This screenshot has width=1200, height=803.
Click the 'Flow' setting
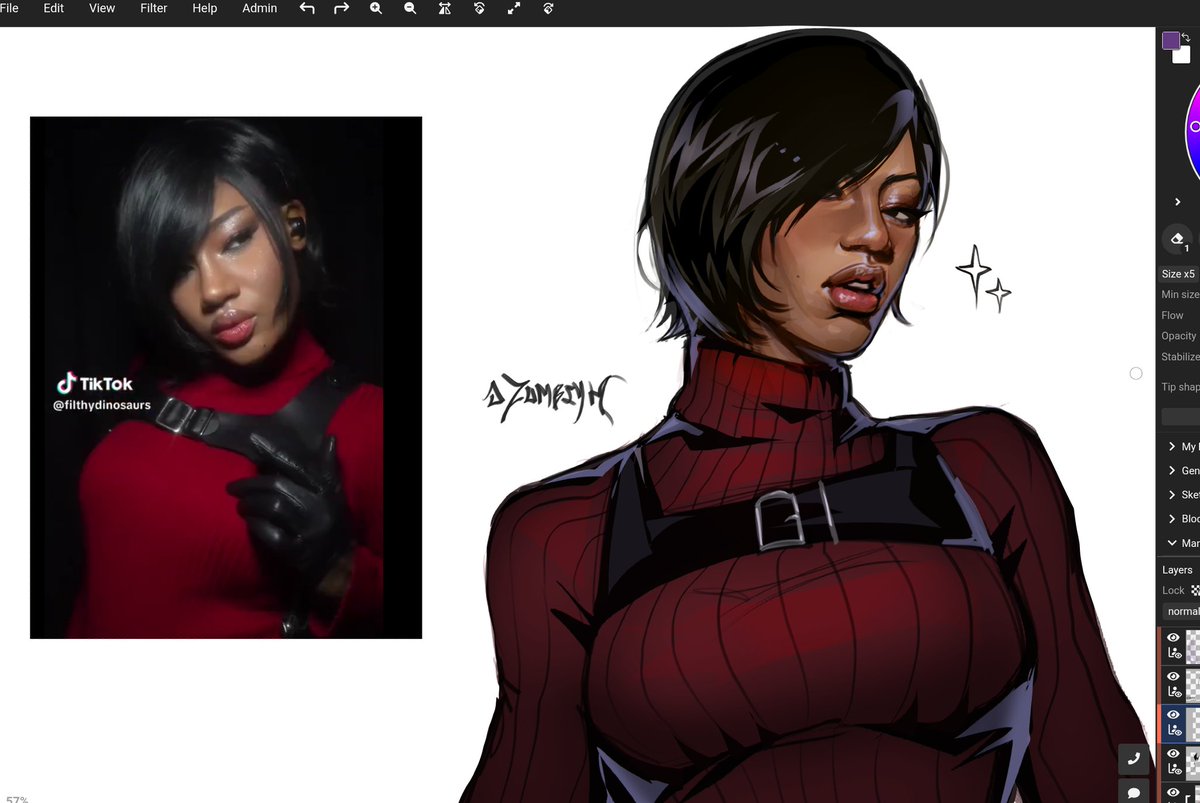tap(1173, 315)
